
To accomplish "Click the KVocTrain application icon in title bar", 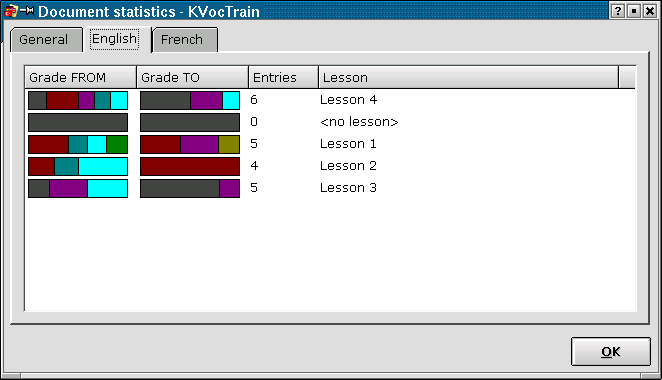I will coord(11,11).
